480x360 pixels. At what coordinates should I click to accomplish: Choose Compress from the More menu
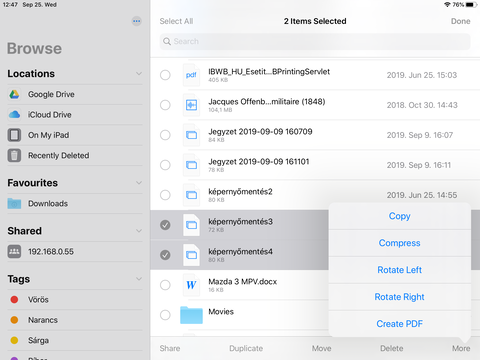400,243
